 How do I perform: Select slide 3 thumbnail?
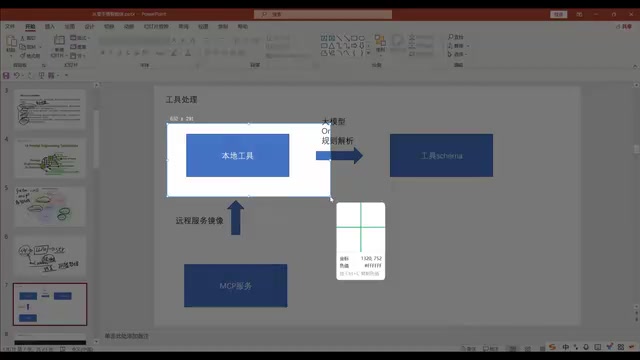50,109
